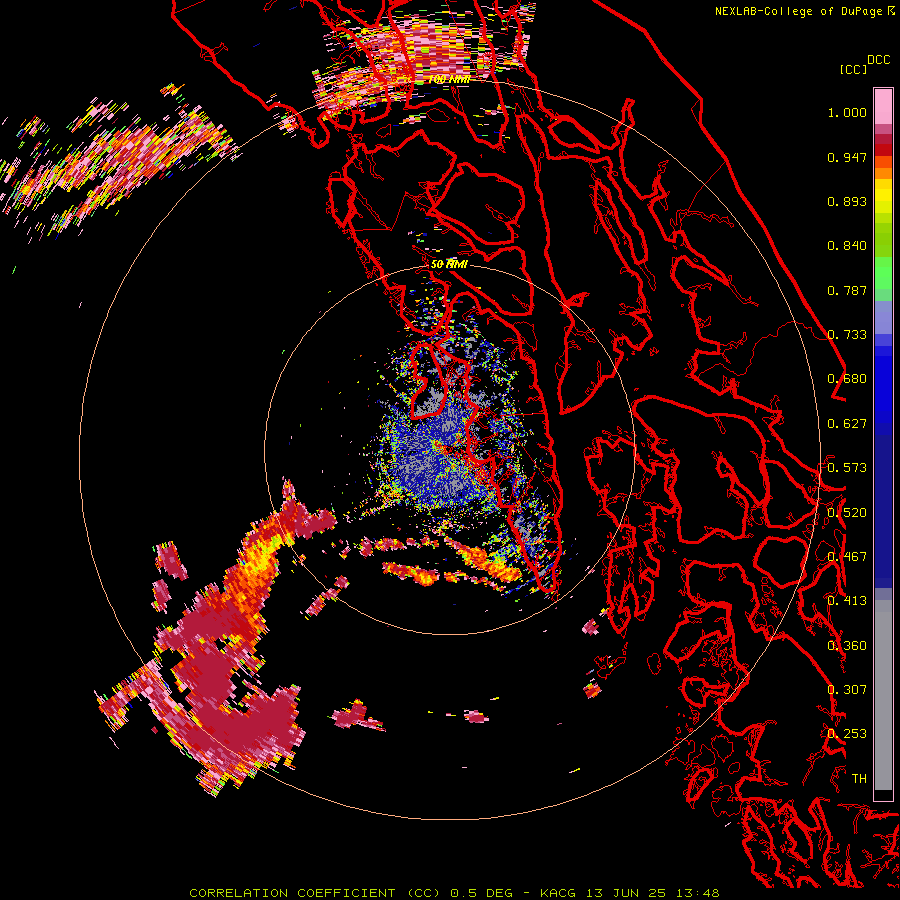Click the 0.947 legend value
Screen dimensions: 900x900
click(x=847, y=157)
